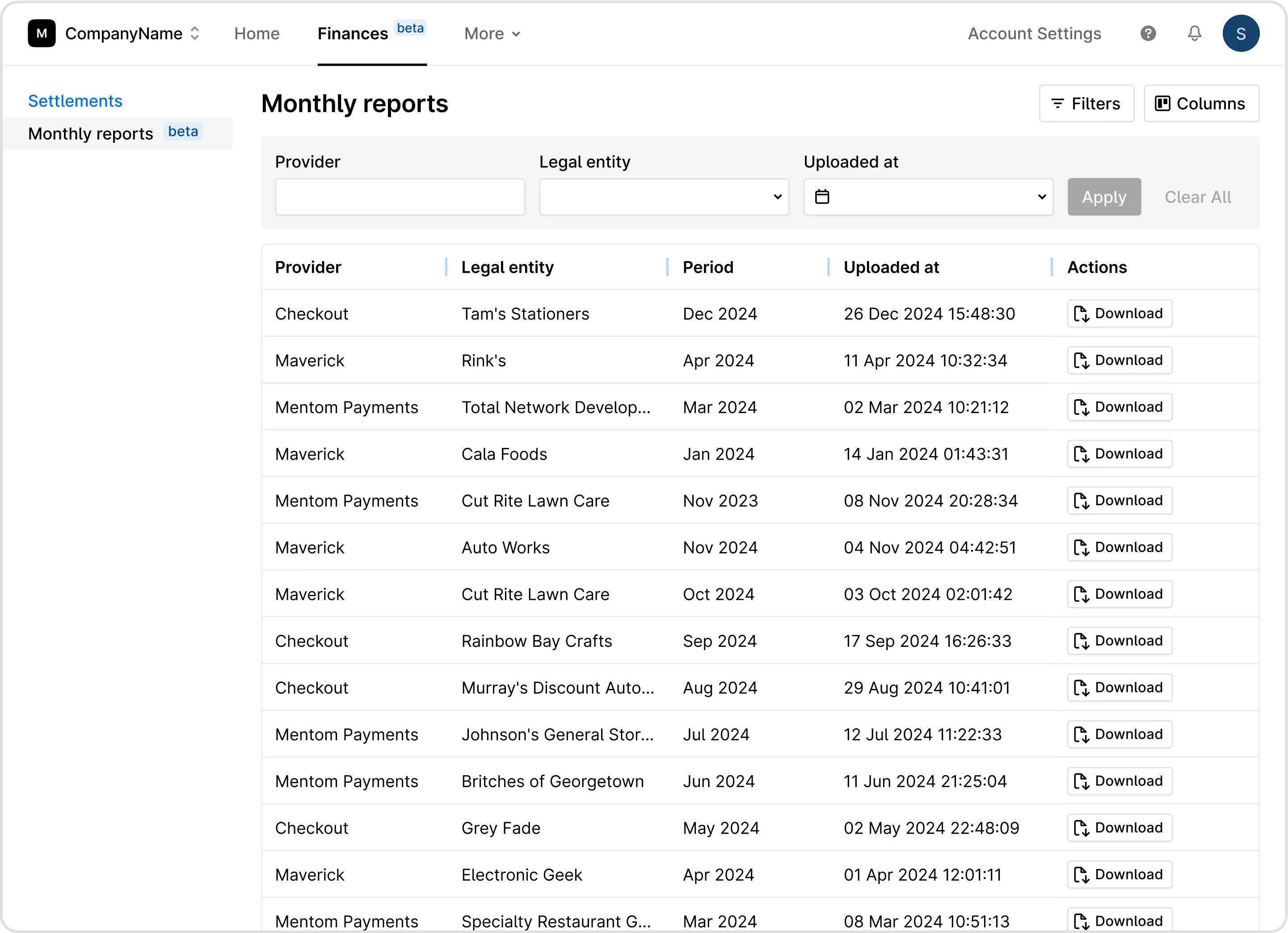The height and width of the screenshot is (933, 1288).
Task: Click the help question mark icon
Action: pos(1148,34)
